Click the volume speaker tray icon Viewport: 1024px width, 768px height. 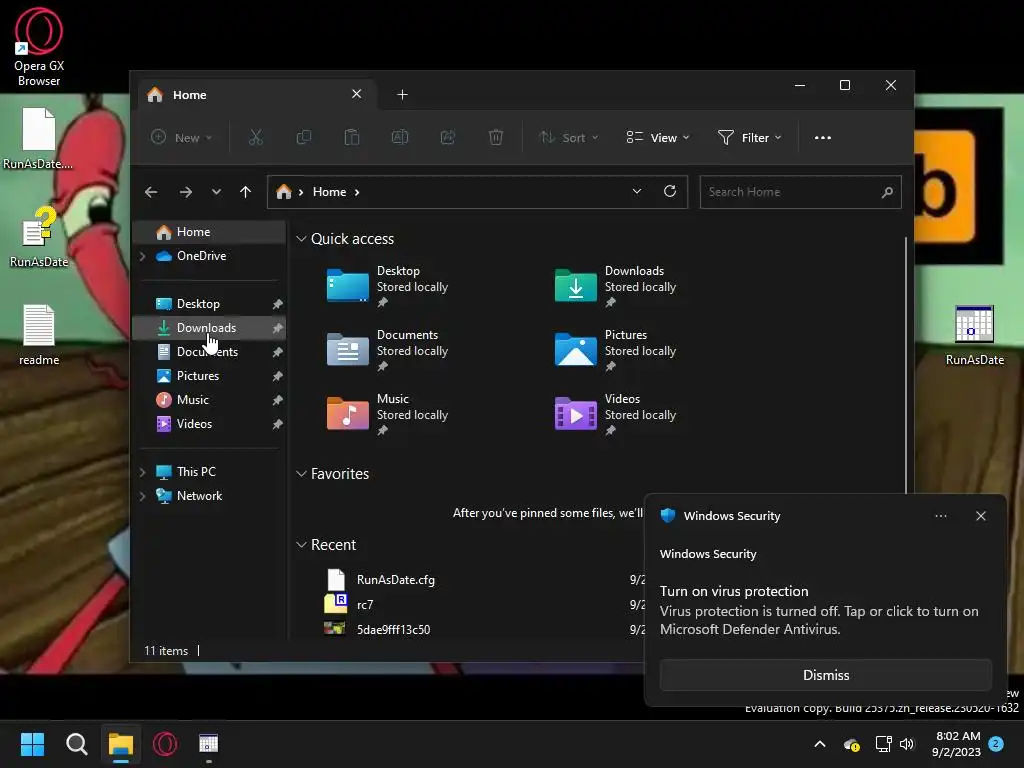tap(907, 744)
